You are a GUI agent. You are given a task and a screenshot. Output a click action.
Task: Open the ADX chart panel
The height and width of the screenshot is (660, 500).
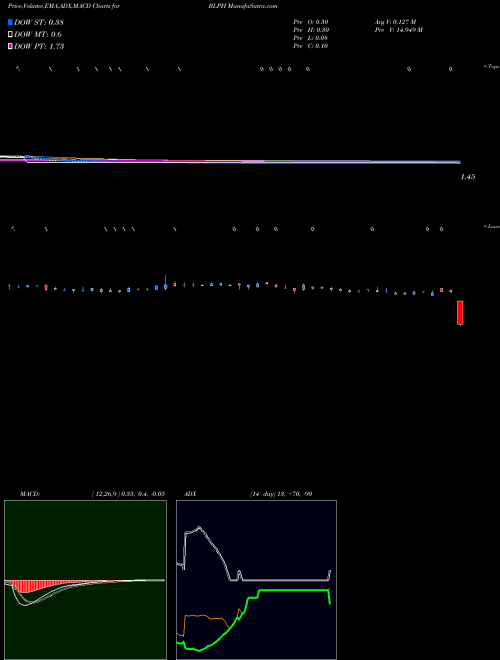[x=256, y=580]
